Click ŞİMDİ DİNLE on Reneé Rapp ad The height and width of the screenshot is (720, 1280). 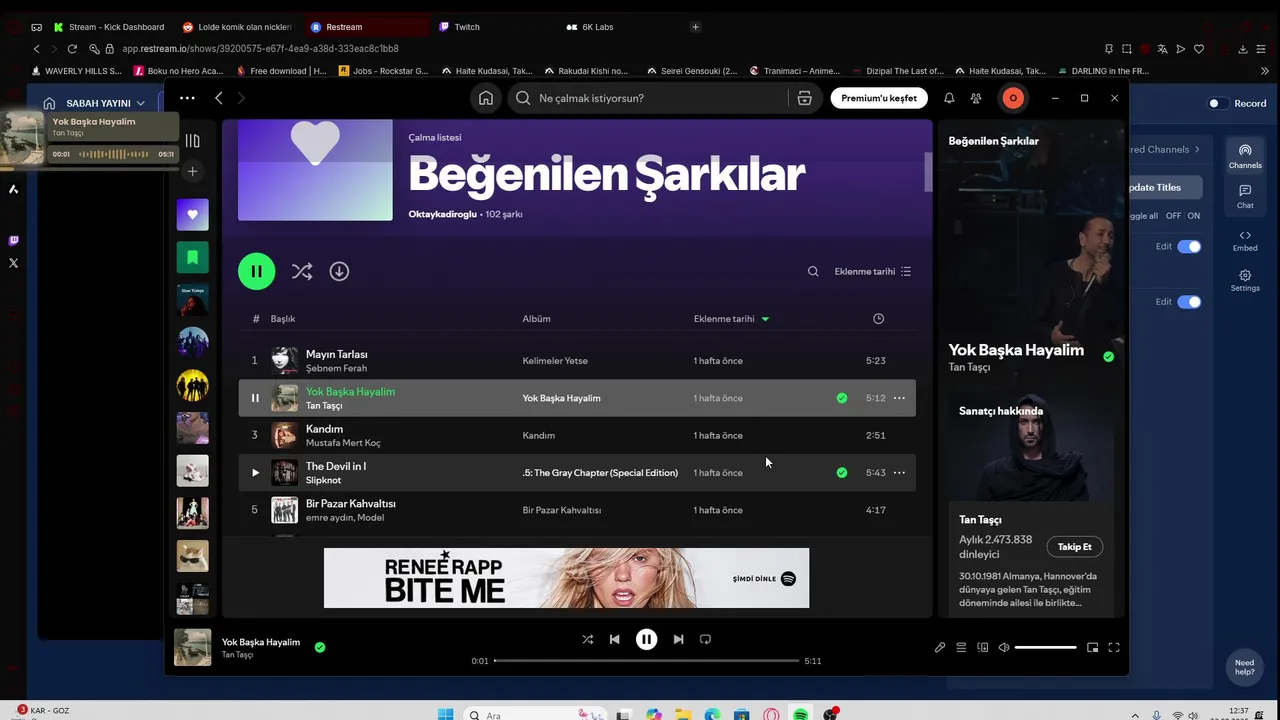click(764, 579)
